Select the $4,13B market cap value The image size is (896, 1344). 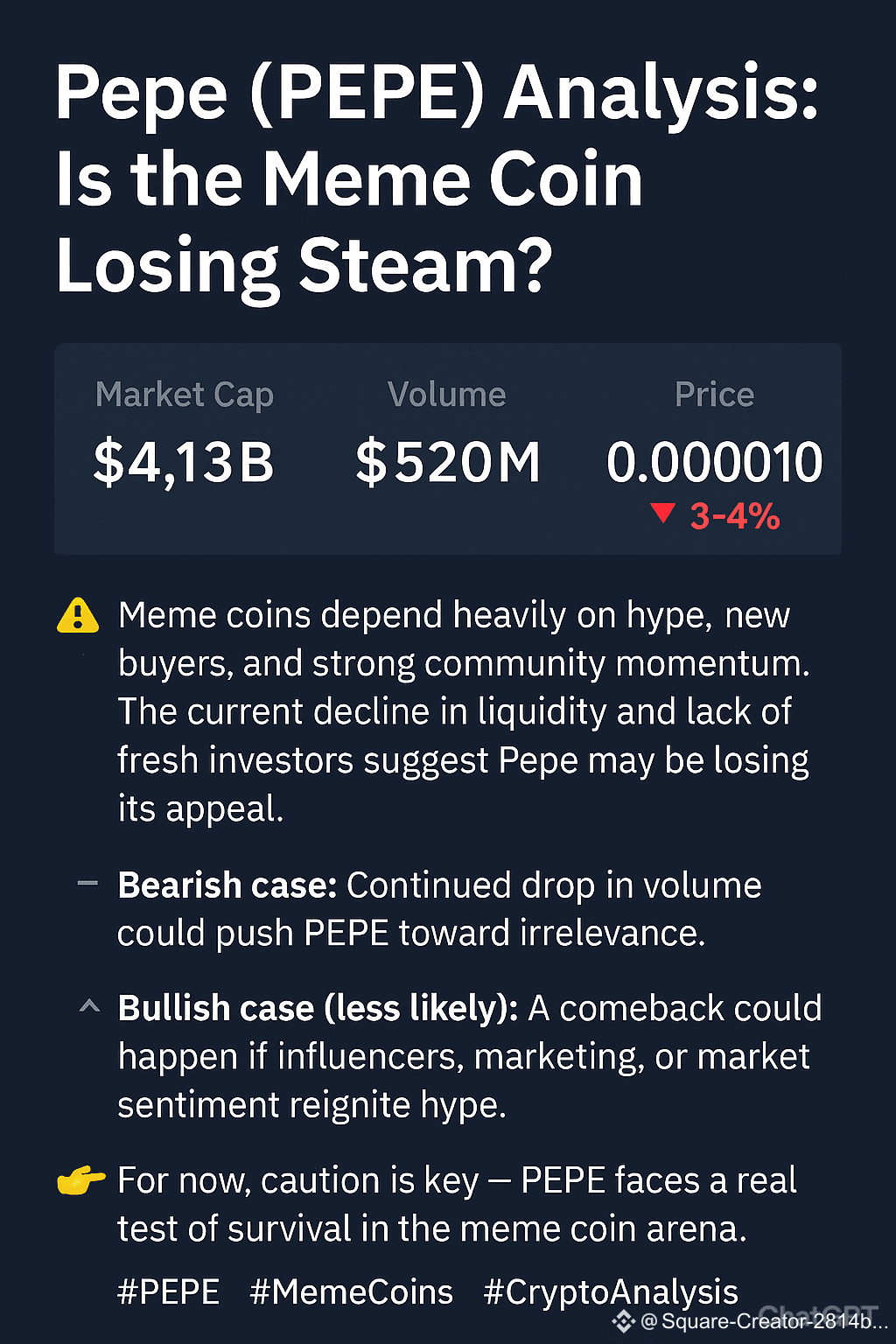(184, 462)
